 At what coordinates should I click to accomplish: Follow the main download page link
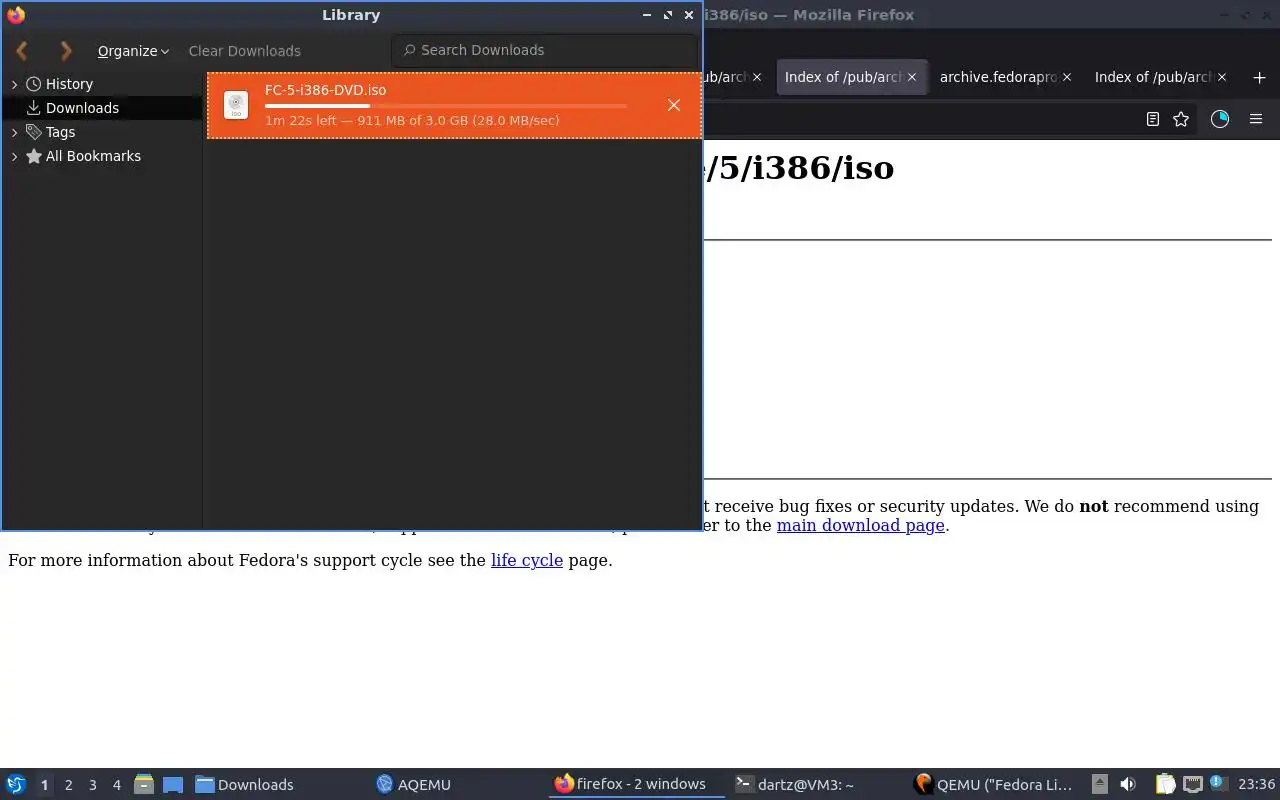[861, 525]
